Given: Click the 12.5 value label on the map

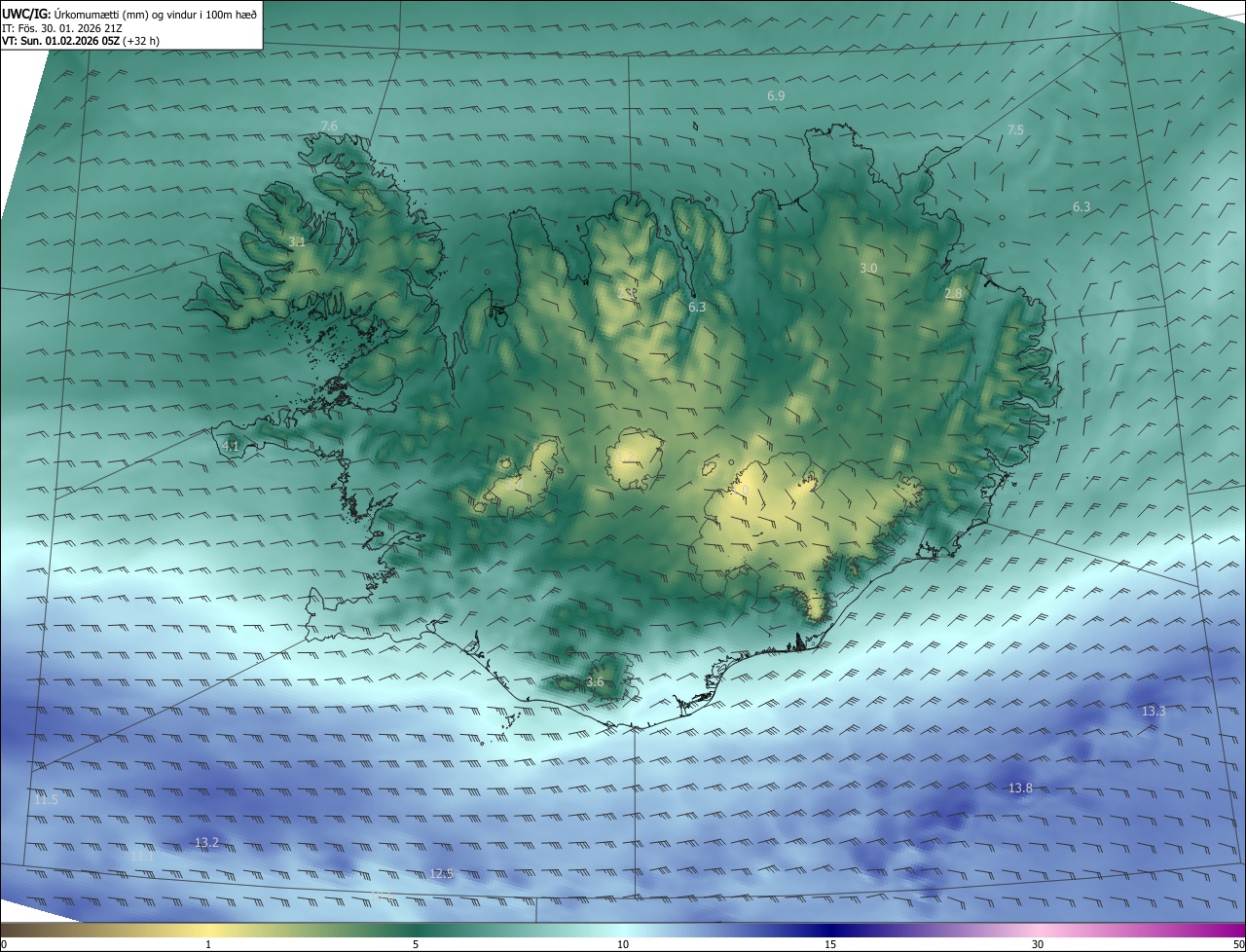Looking at the screenshot, I should point(441,873).
